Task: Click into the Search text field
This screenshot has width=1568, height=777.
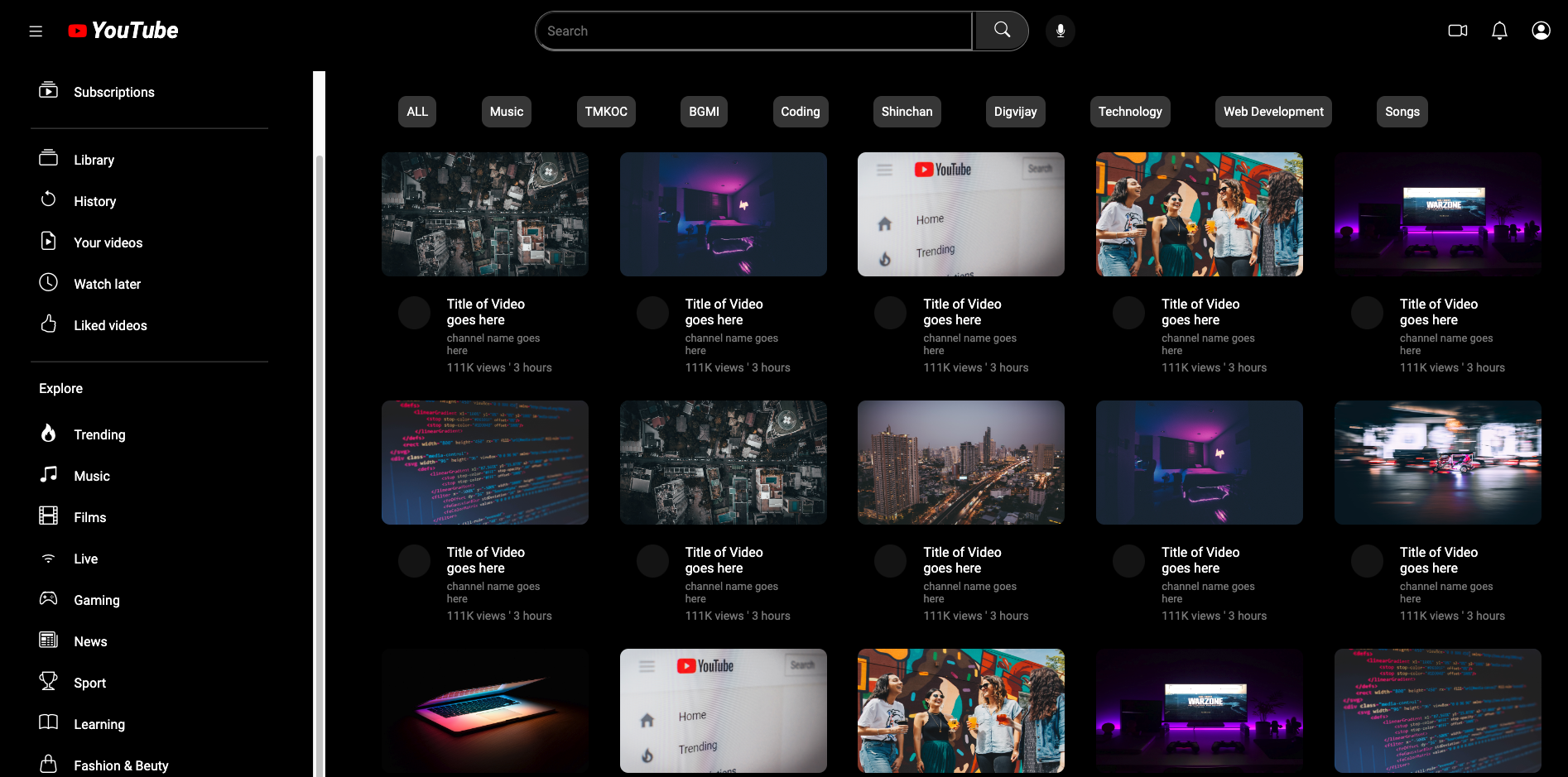Action: [x=753, y=31]
